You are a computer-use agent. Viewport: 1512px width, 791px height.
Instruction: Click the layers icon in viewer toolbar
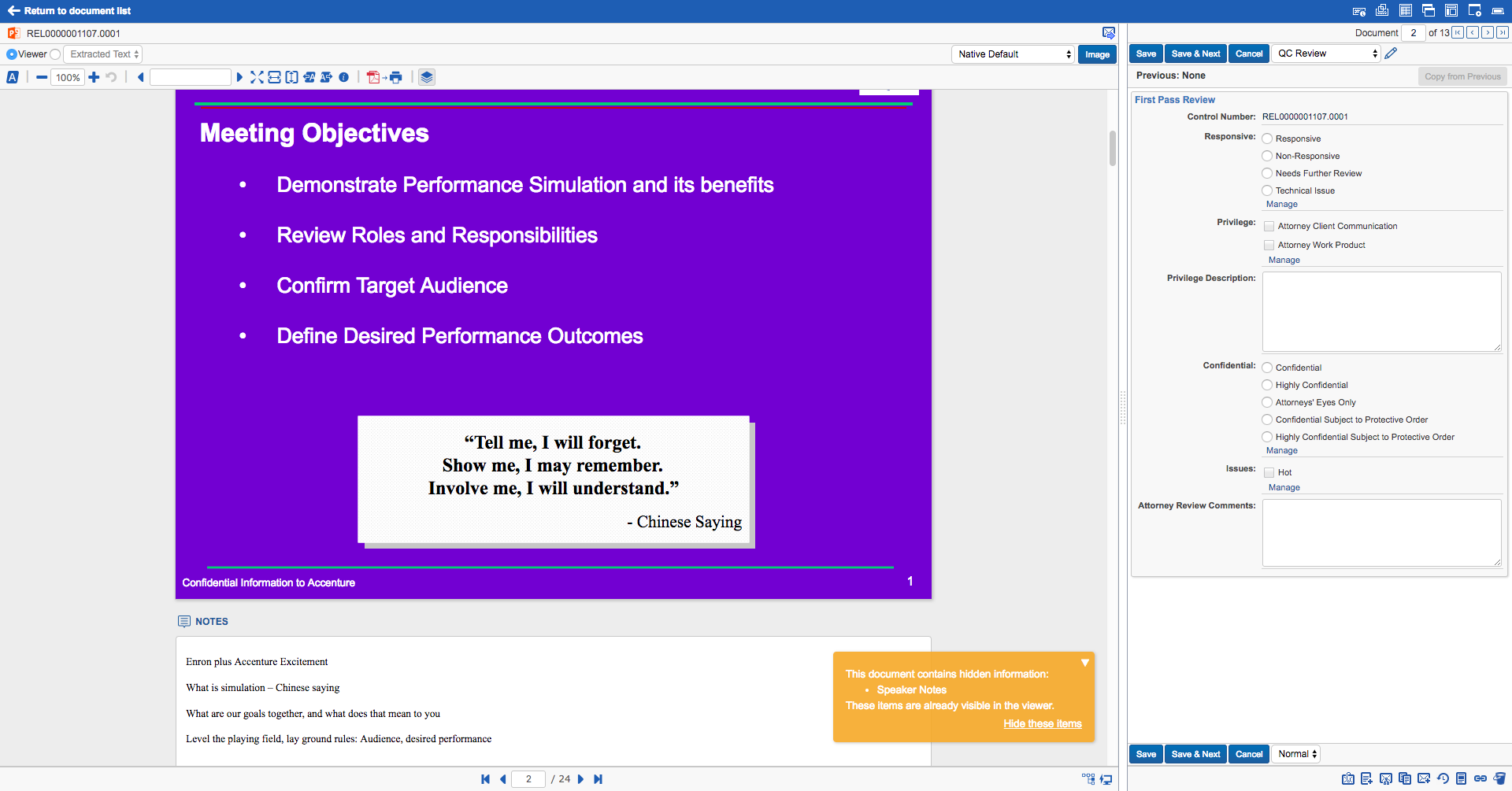point(427,77)
